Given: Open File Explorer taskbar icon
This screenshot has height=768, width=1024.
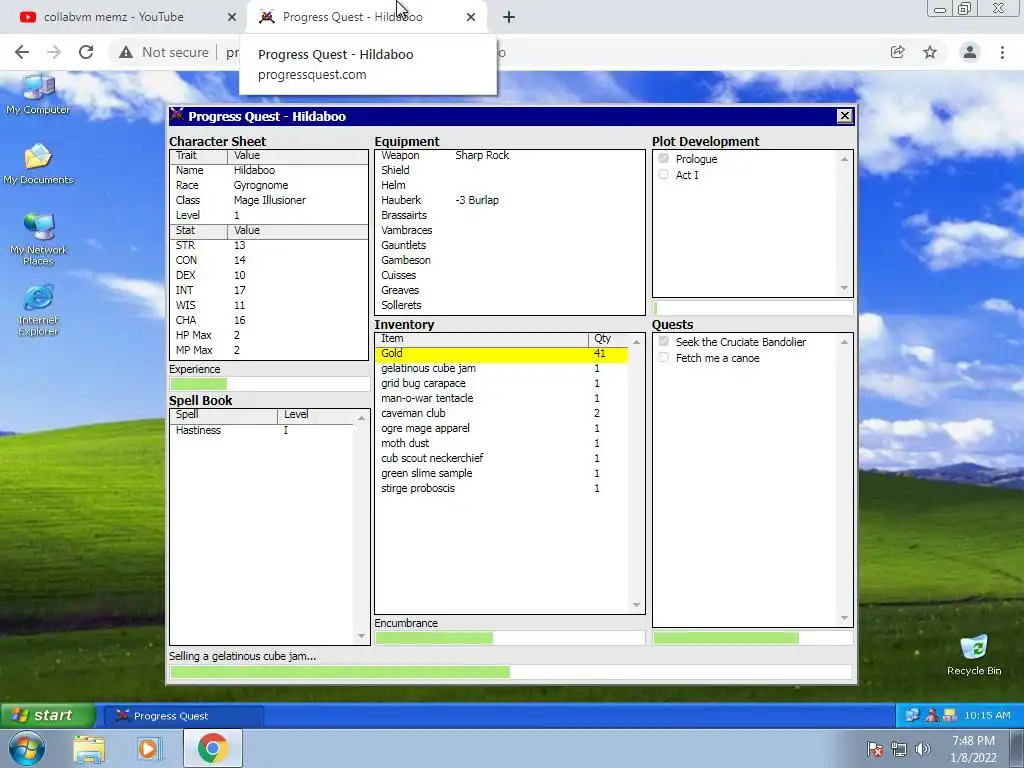Looking at the screenshot, I should coord(89,748).
